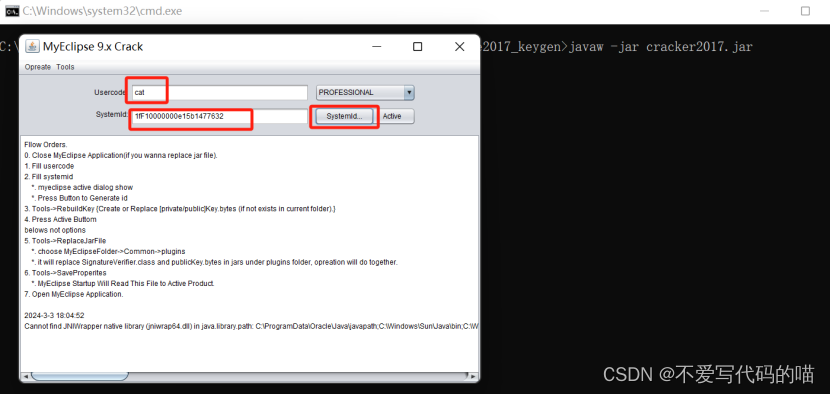Click the 'Fllow Orders.' line in the log

pos(46,144)
